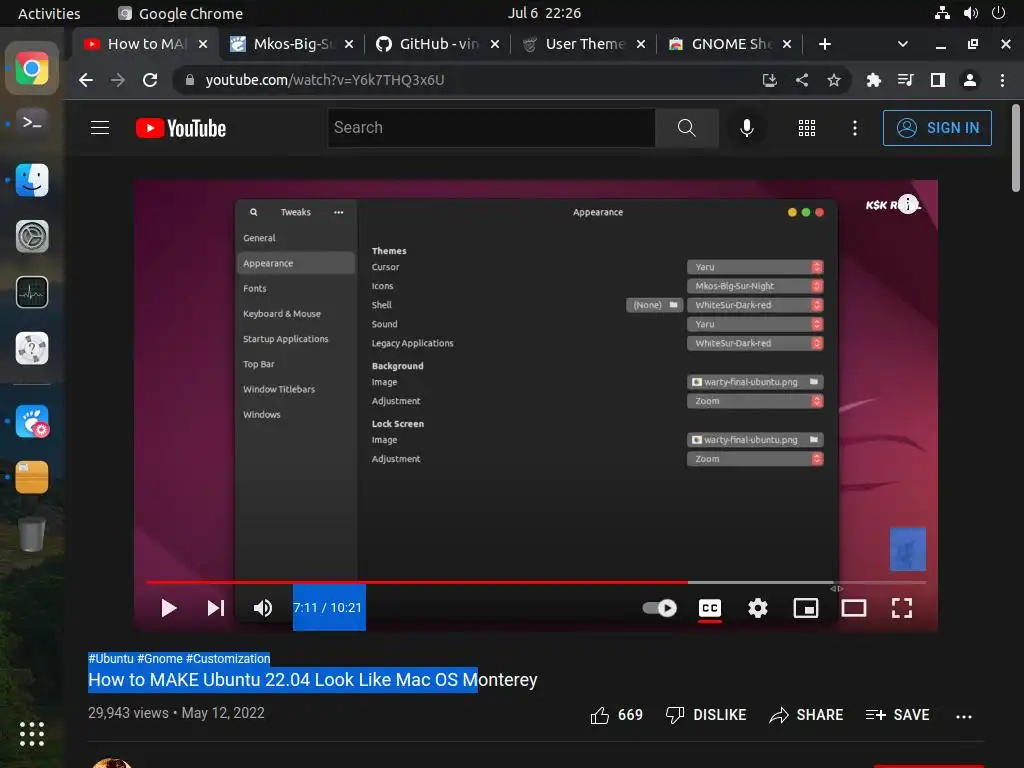The image size is (1024, 768).
Task: Open the system menu power icon
Action: coord(999,13)
